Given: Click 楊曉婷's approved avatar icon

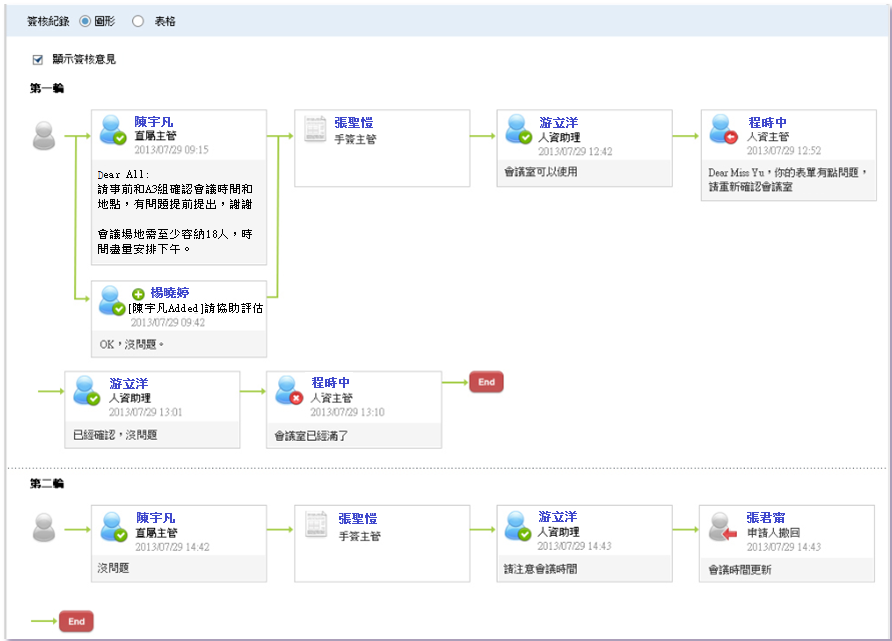Looking at the screenshot, I should coord(112,301).
